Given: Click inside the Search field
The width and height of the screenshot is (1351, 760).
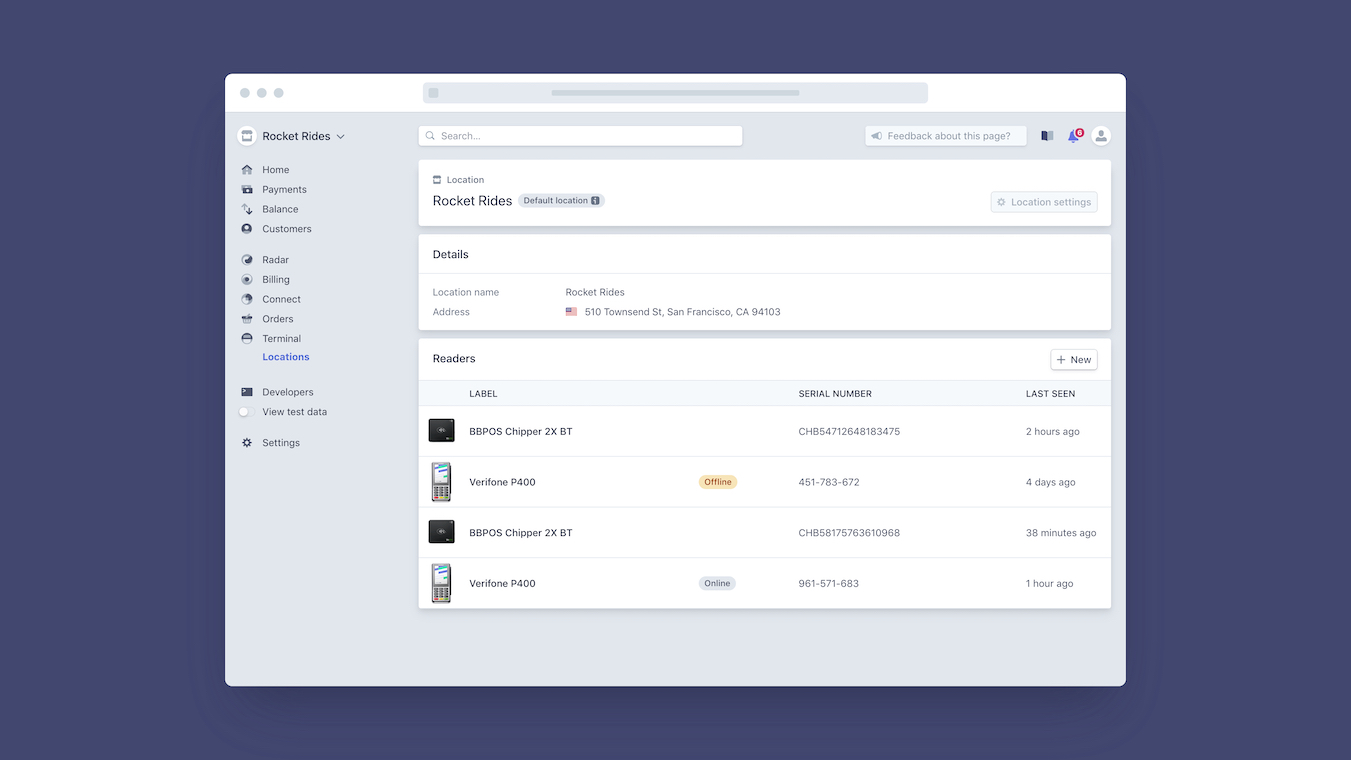Looking at the screenshot, I should click(x=580, y=135).
